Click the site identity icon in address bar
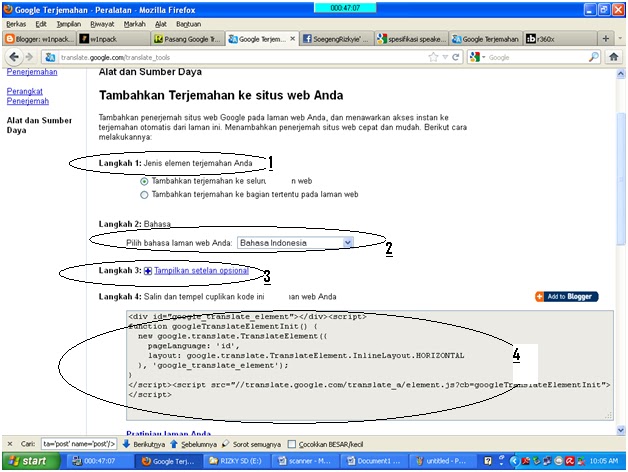 point(50,57)
